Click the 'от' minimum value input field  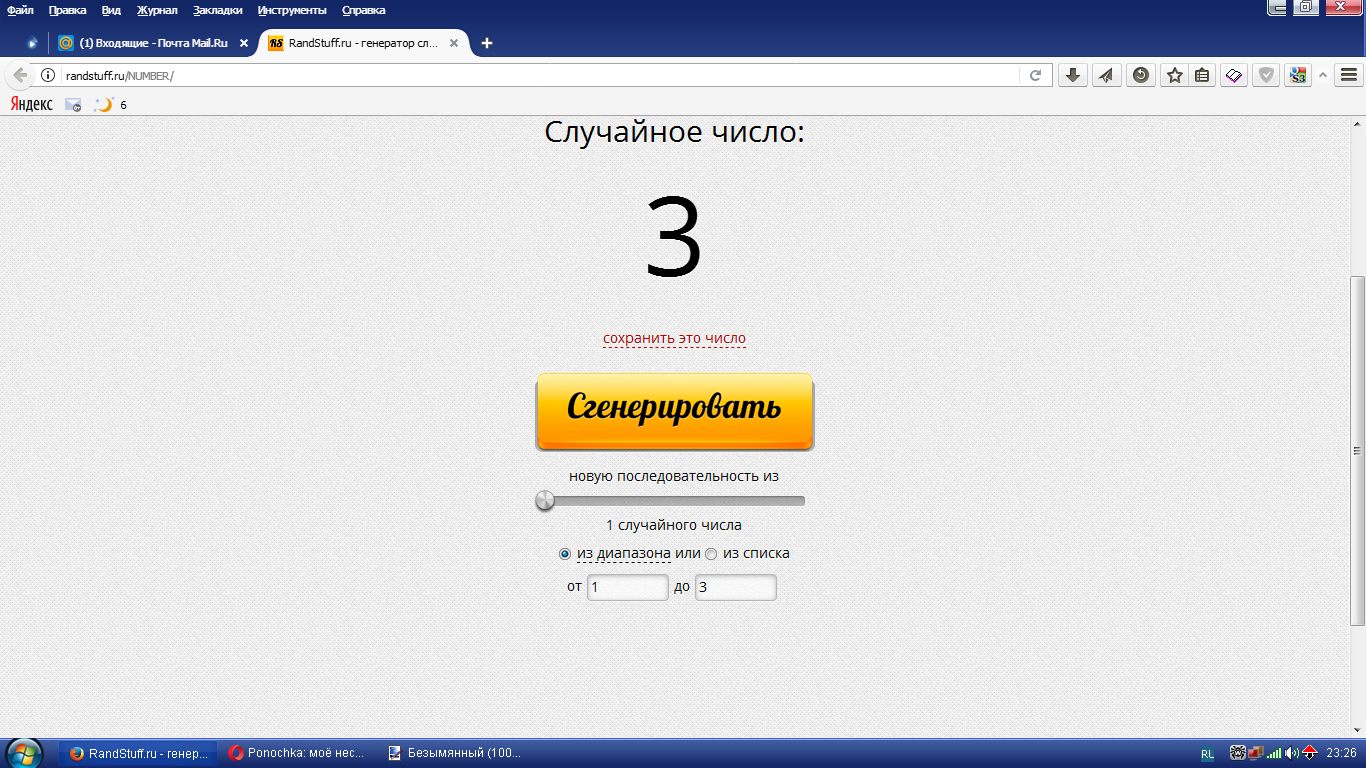tap(627, 587)
